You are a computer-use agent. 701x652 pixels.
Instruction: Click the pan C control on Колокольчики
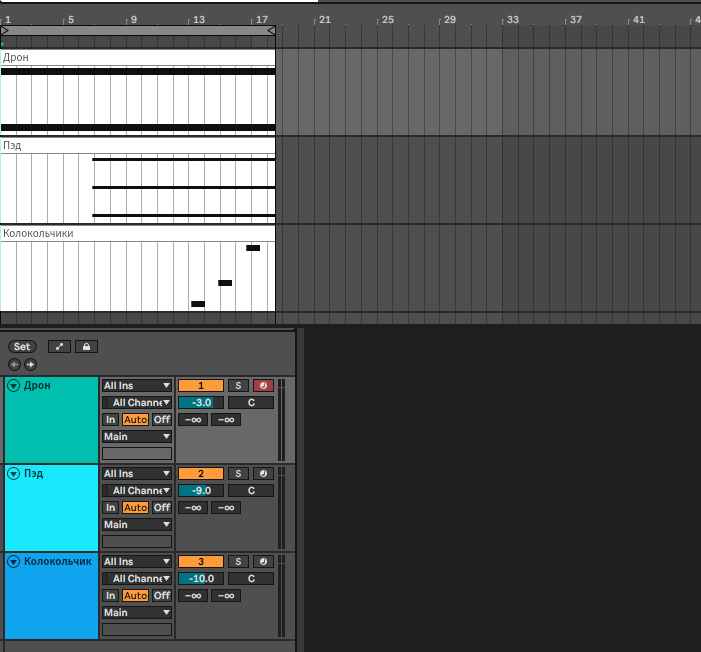[x=251, y=579]
